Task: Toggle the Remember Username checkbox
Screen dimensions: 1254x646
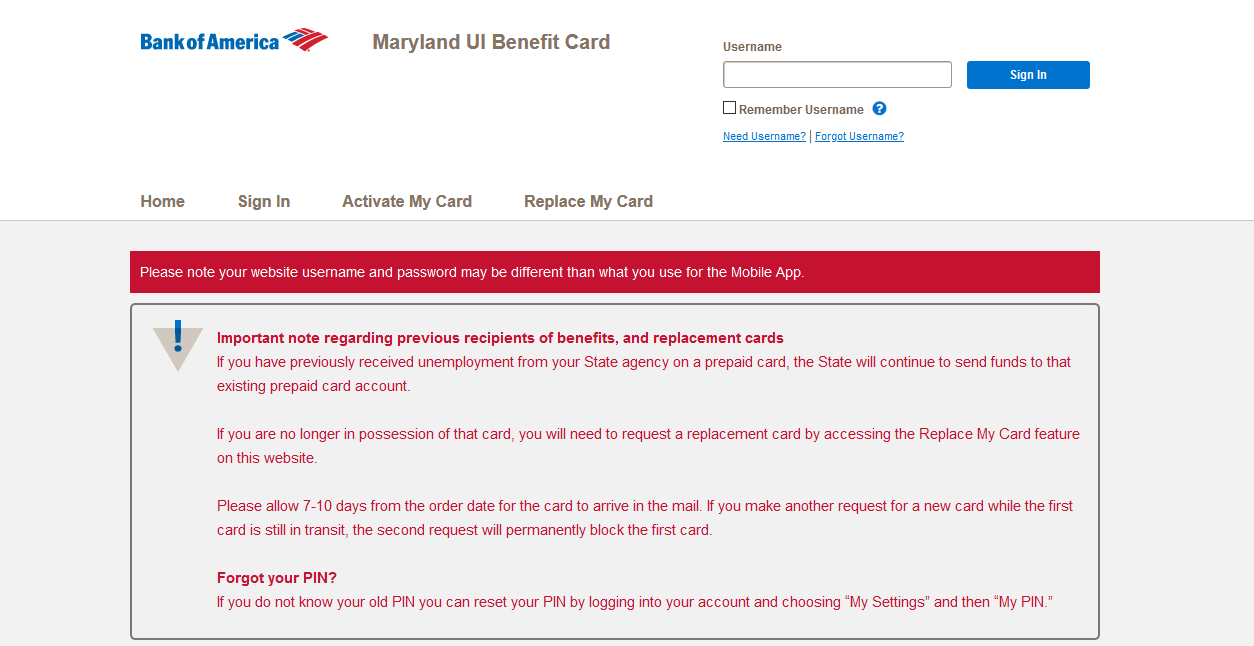Action: tap(729, 108)
